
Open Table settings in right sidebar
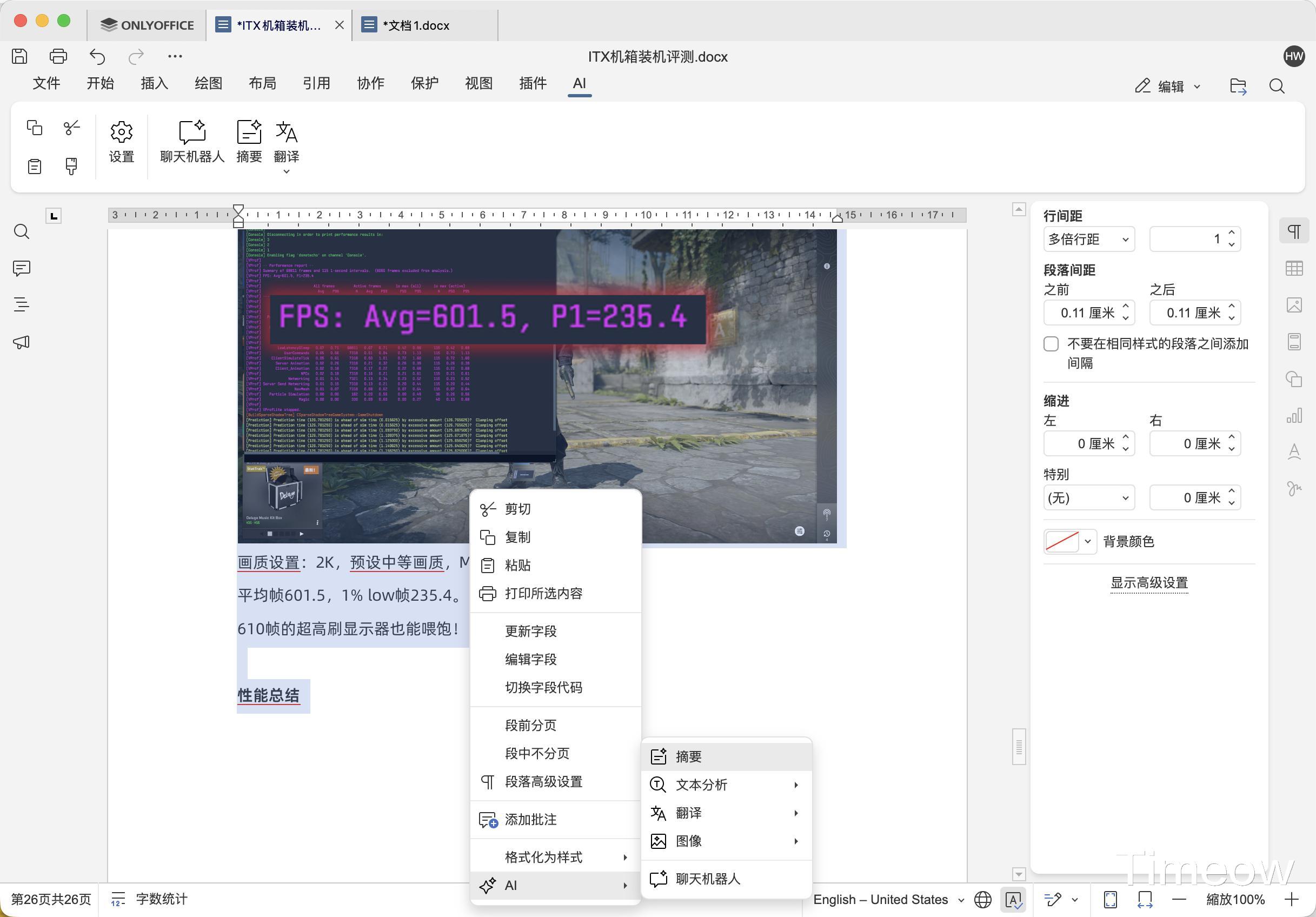click(x=1294, y=268)
